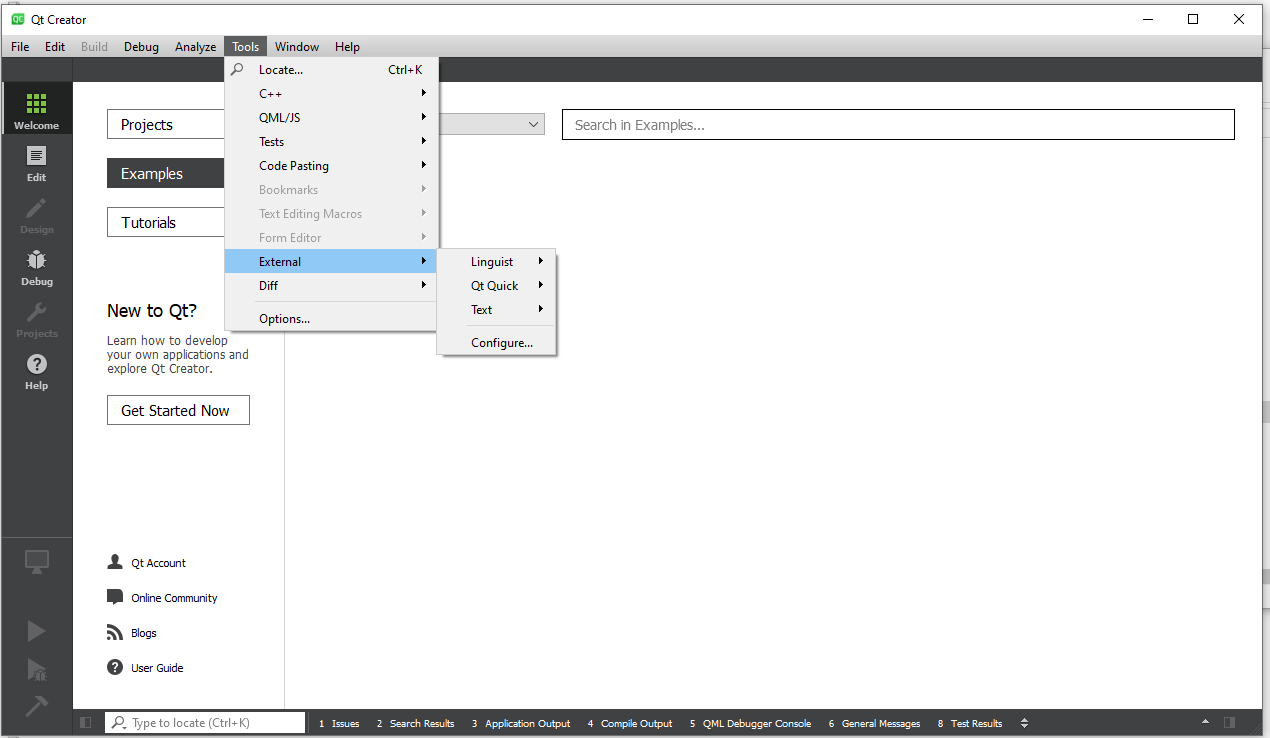This screenshot has height=738, width=1270.
Task: Open the kit selector monitor icon
Action: click(x=36, y=562)
